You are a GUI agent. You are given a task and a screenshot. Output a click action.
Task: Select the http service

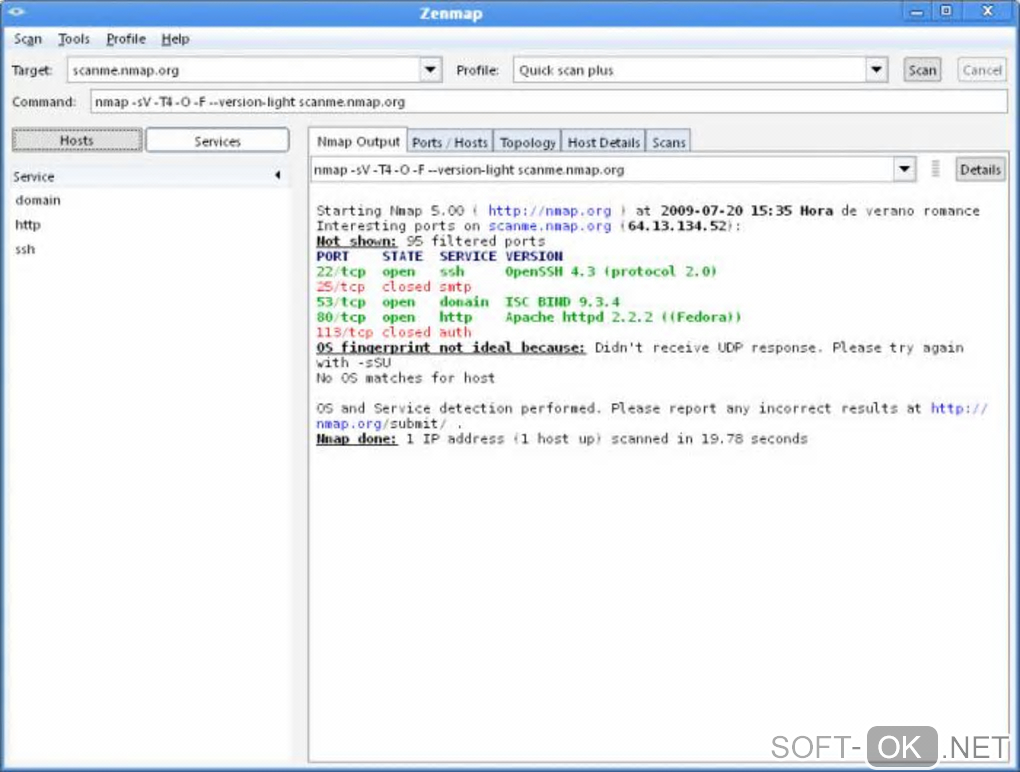point(28,225)
